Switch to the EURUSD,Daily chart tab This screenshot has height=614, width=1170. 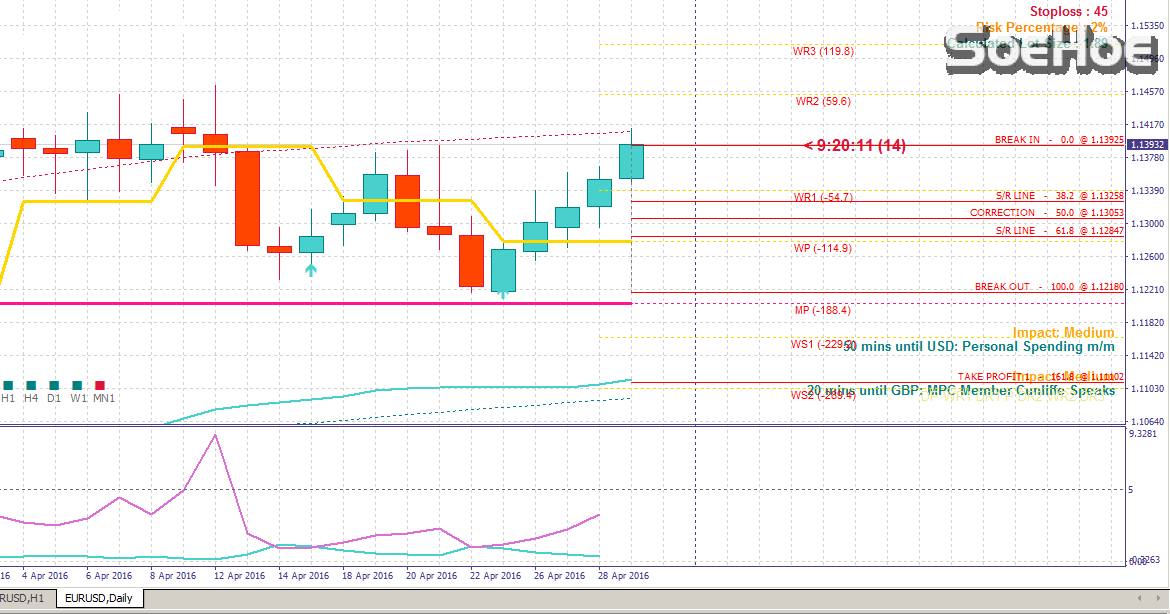coord(98,598)
